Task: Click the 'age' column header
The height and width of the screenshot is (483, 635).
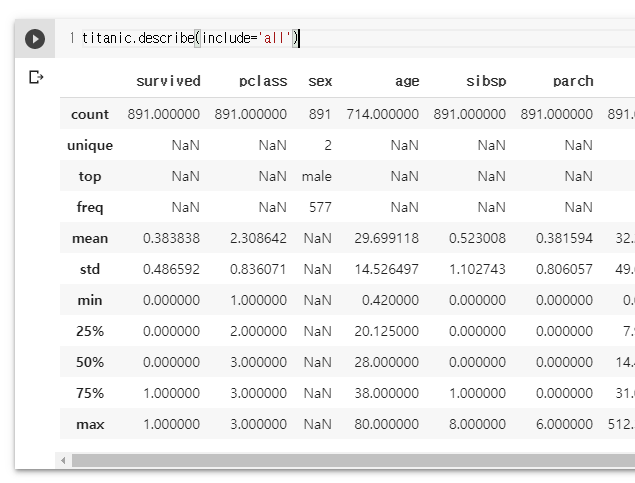Action: click(x=407, y=81)
